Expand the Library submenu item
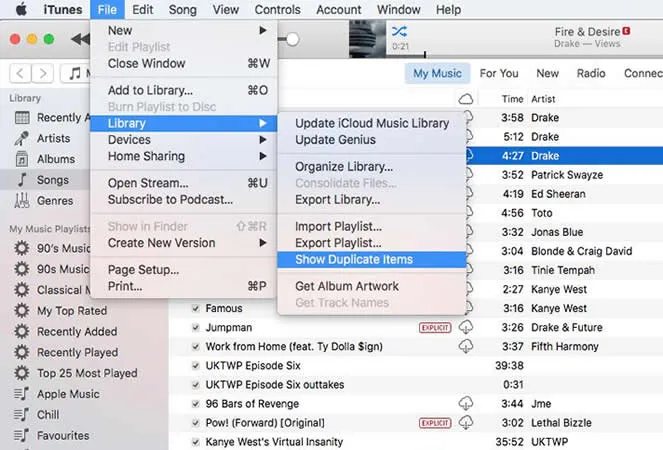Screen dimensions: 663x450 pos(184,123)
